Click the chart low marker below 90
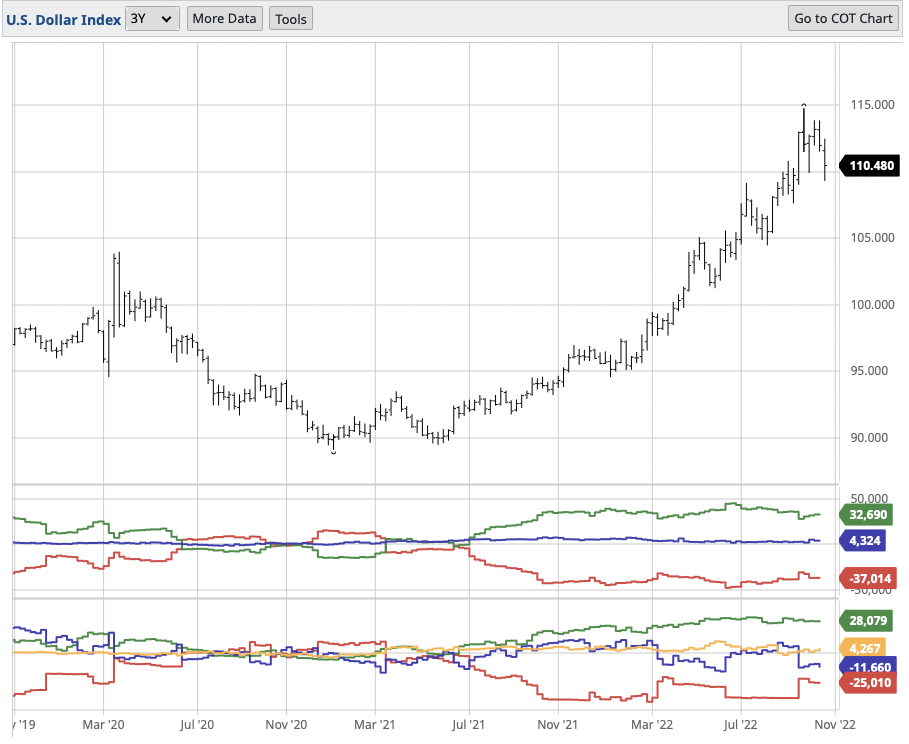 click(333, 453)
